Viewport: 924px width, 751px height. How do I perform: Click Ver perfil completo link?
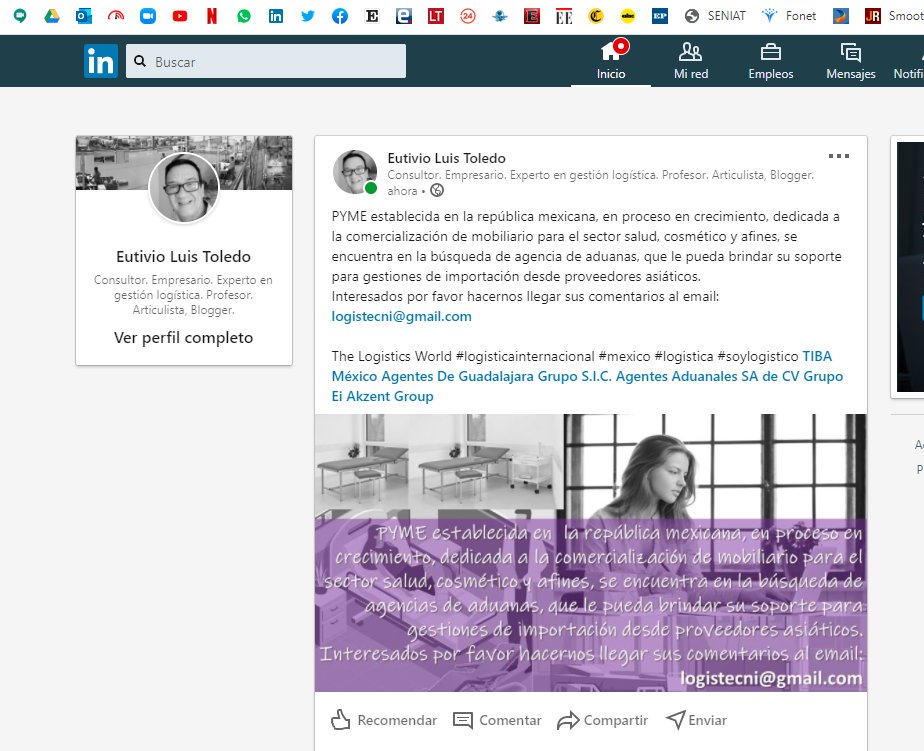click(183, 338)
